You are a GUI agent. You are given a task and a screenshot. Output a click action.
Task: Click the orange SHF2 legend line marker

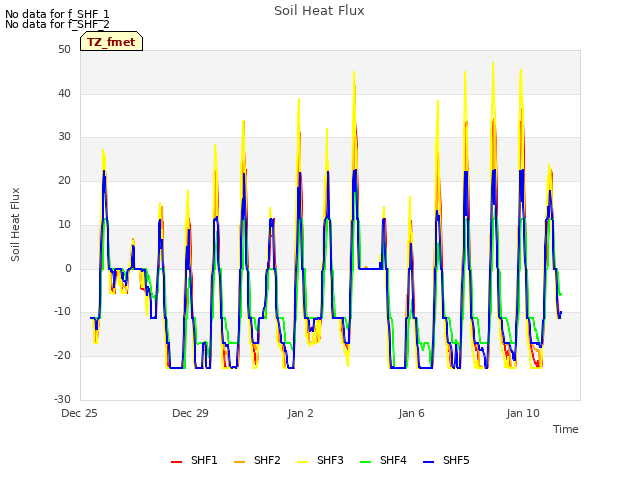pos(239,462)
